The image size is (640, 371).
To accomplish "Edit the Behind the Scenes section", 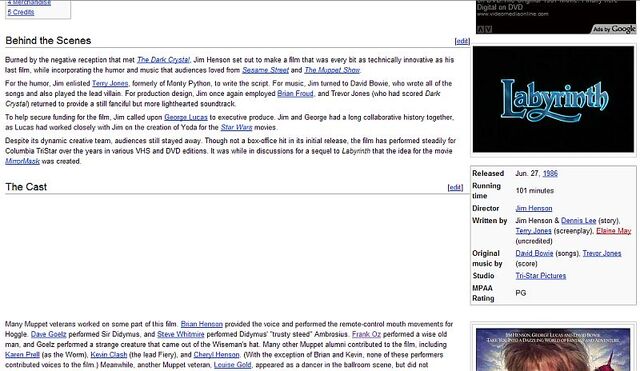I will point(462,41).
